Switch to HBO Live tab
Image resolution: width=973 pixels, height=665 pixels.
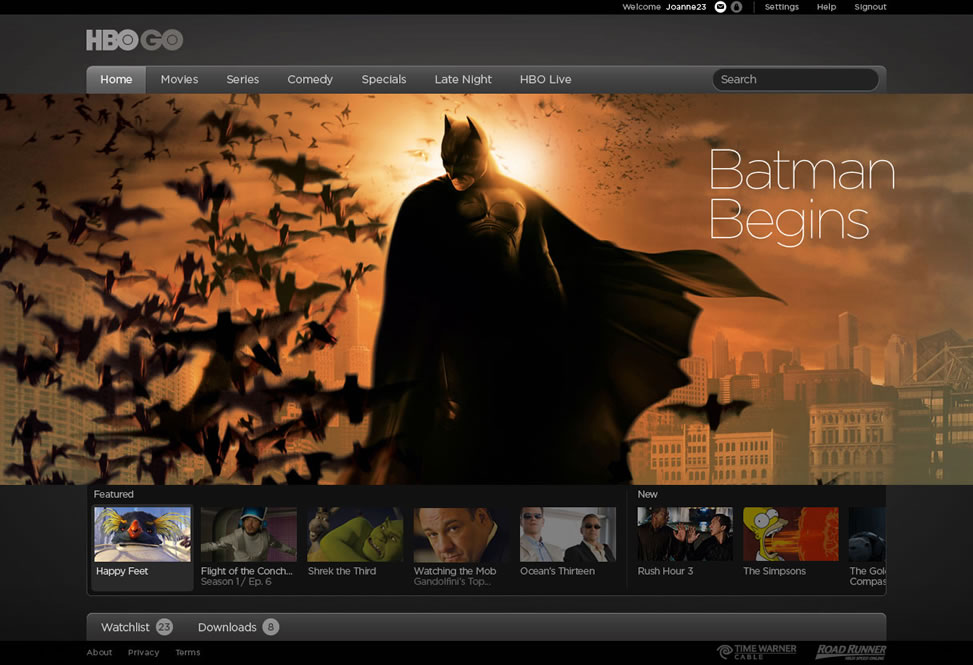(x=545, y=80)
